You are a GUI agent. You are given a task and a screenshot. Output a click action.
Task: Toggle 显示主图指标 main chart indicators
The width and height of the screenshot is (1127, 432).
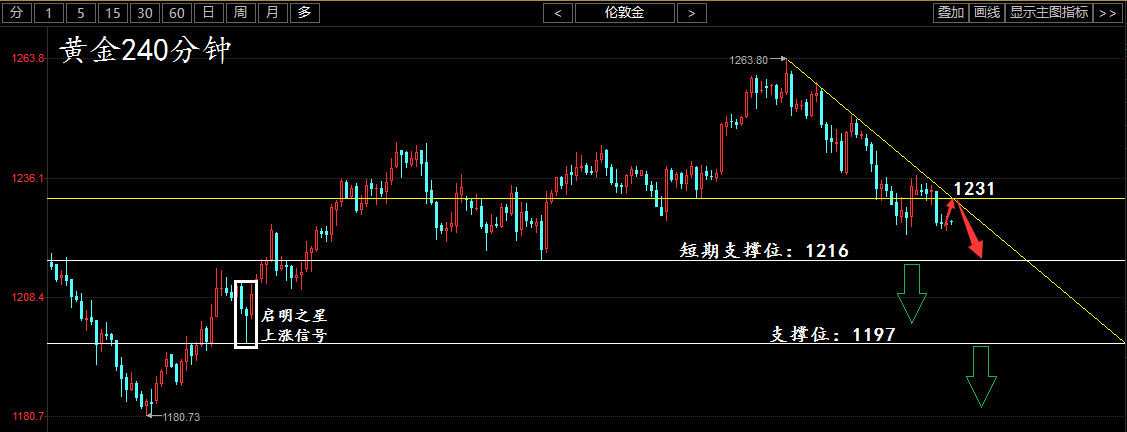(1049, 13)
